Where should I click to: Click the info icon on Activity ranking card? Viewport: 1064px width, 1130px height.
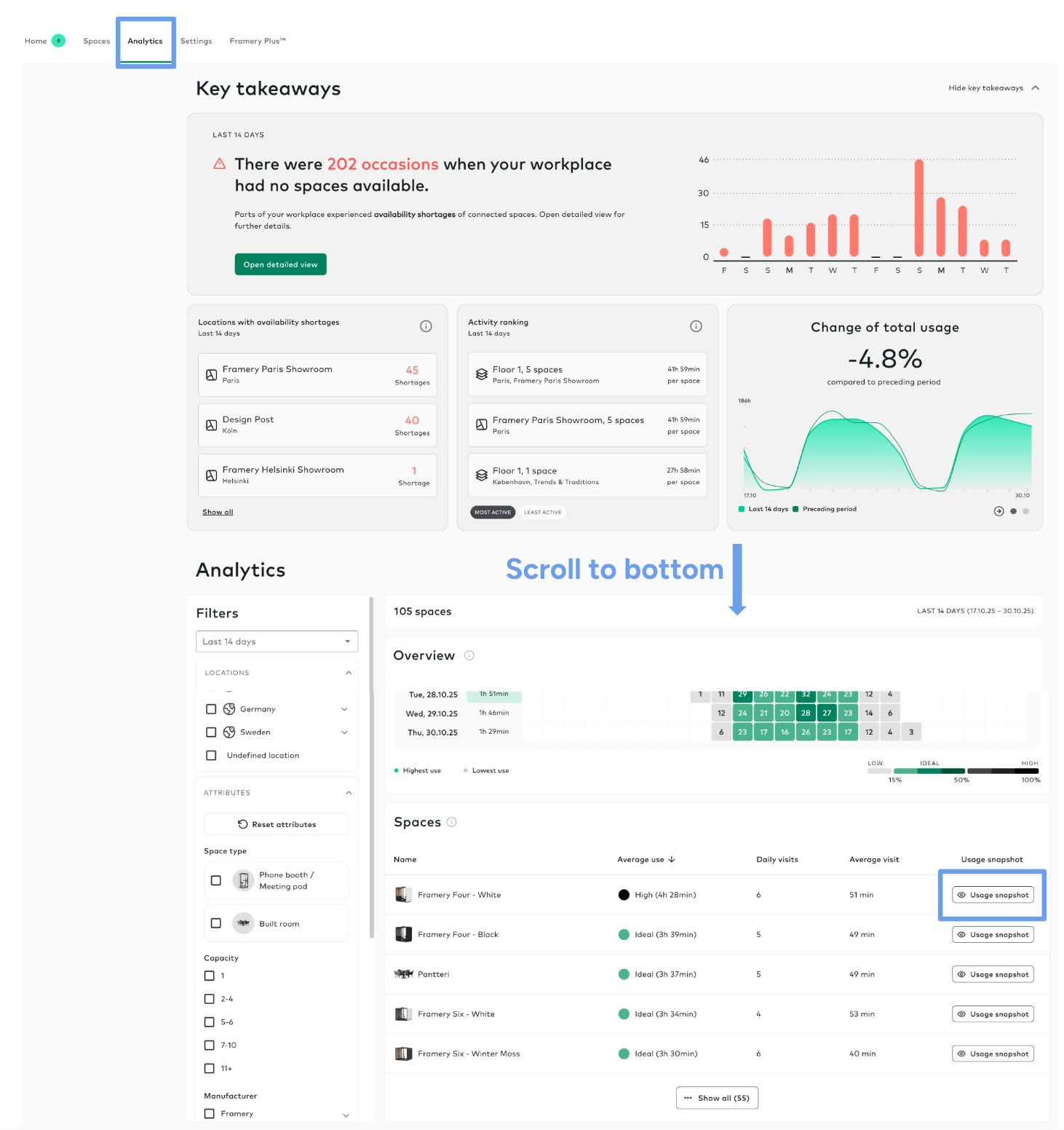pos(696,326)
